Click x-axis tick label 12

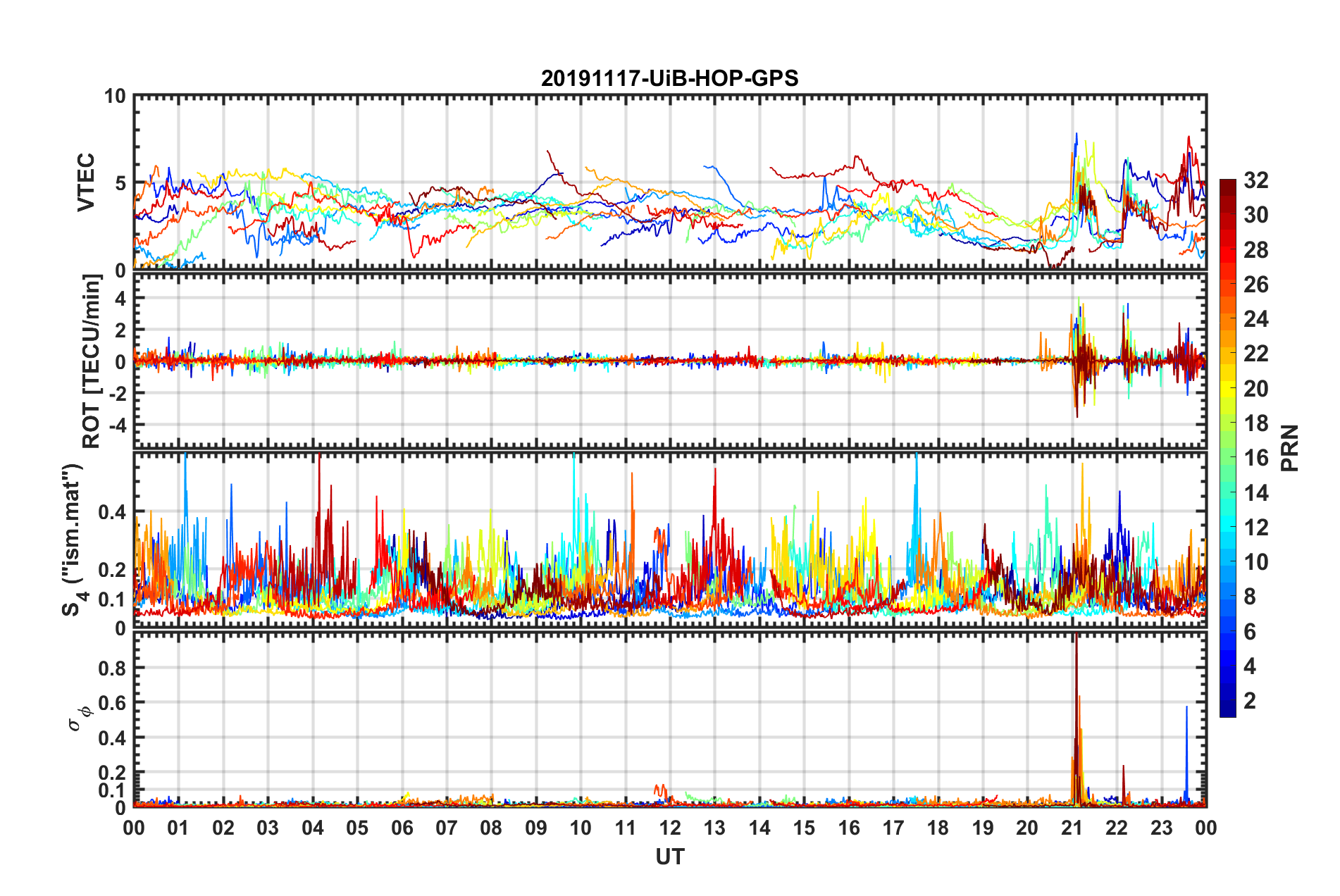(670, 828)
